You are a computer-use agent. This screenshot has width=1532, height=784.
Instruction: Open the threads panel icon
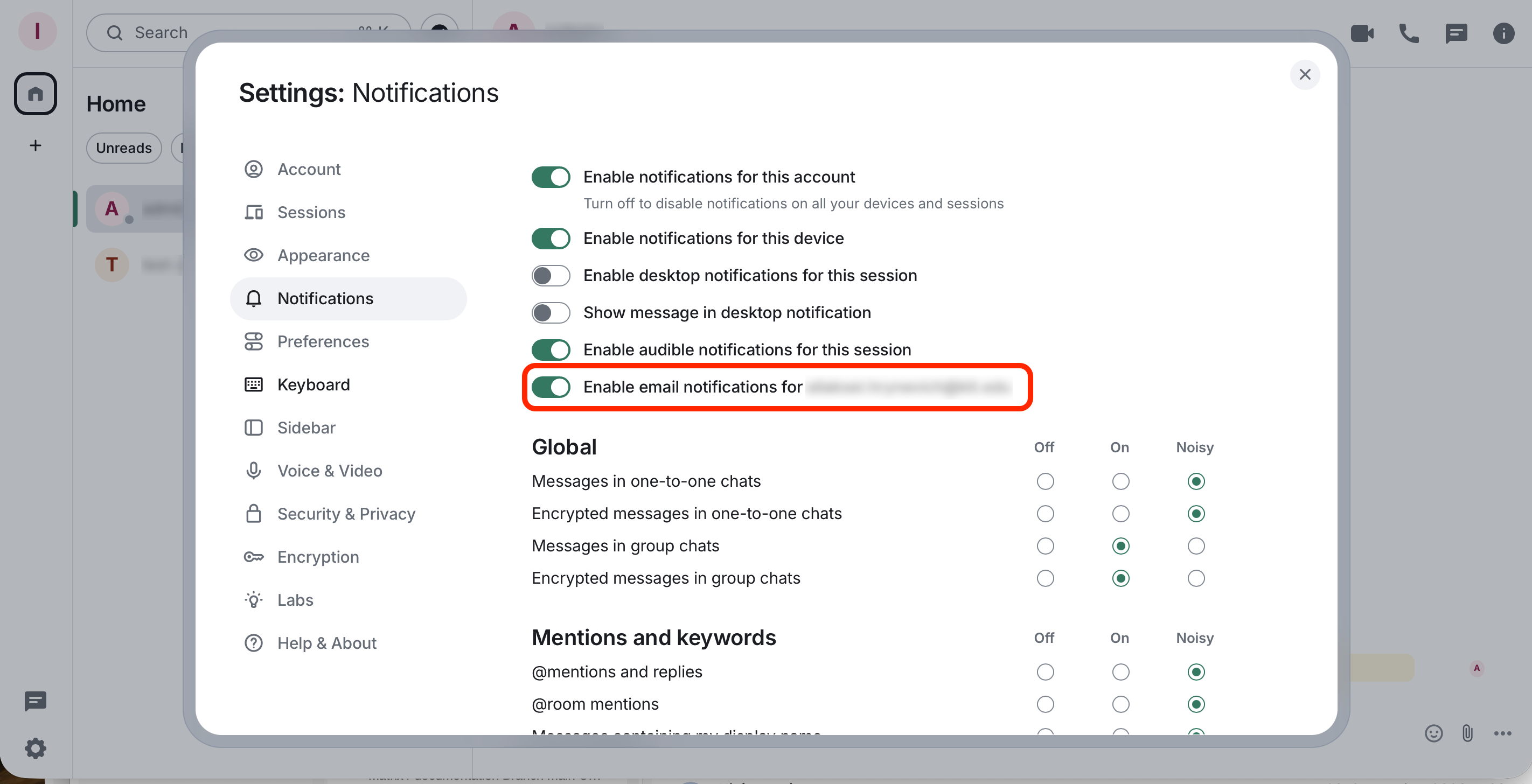pyautogui.click(x=1456, y=33)
